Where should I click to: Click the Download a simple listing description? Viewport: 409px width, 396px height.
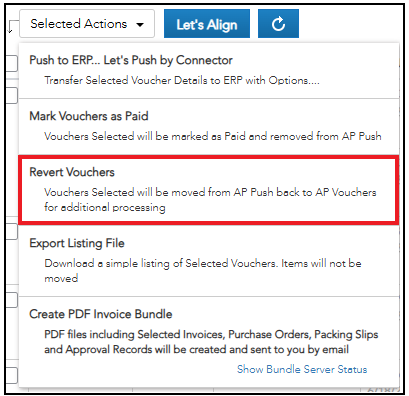203,270
